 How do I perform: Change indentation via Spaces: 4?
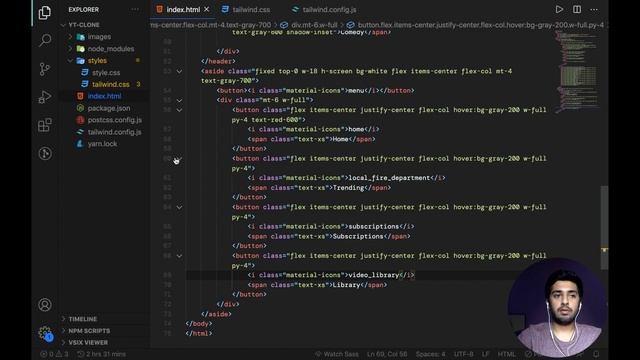pyautogui.click(x=431, y=354)
